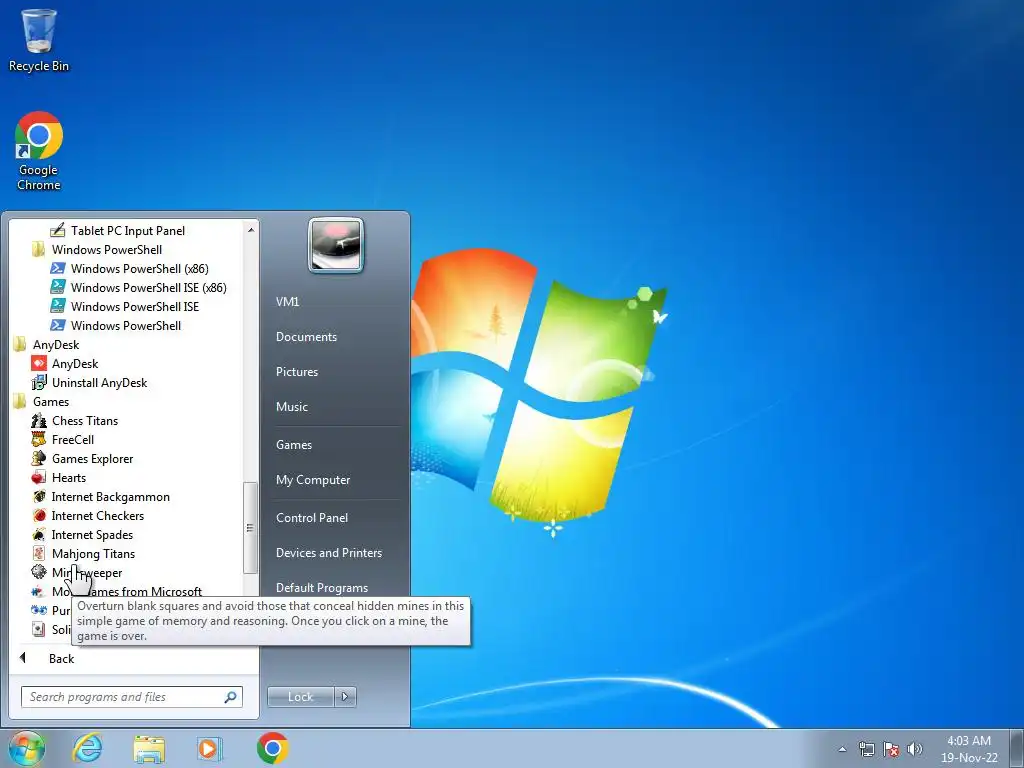Open Internet Explorer from taskbar
The height and width of the screenshot is (768, 1024).
click(x=88, y=748)
